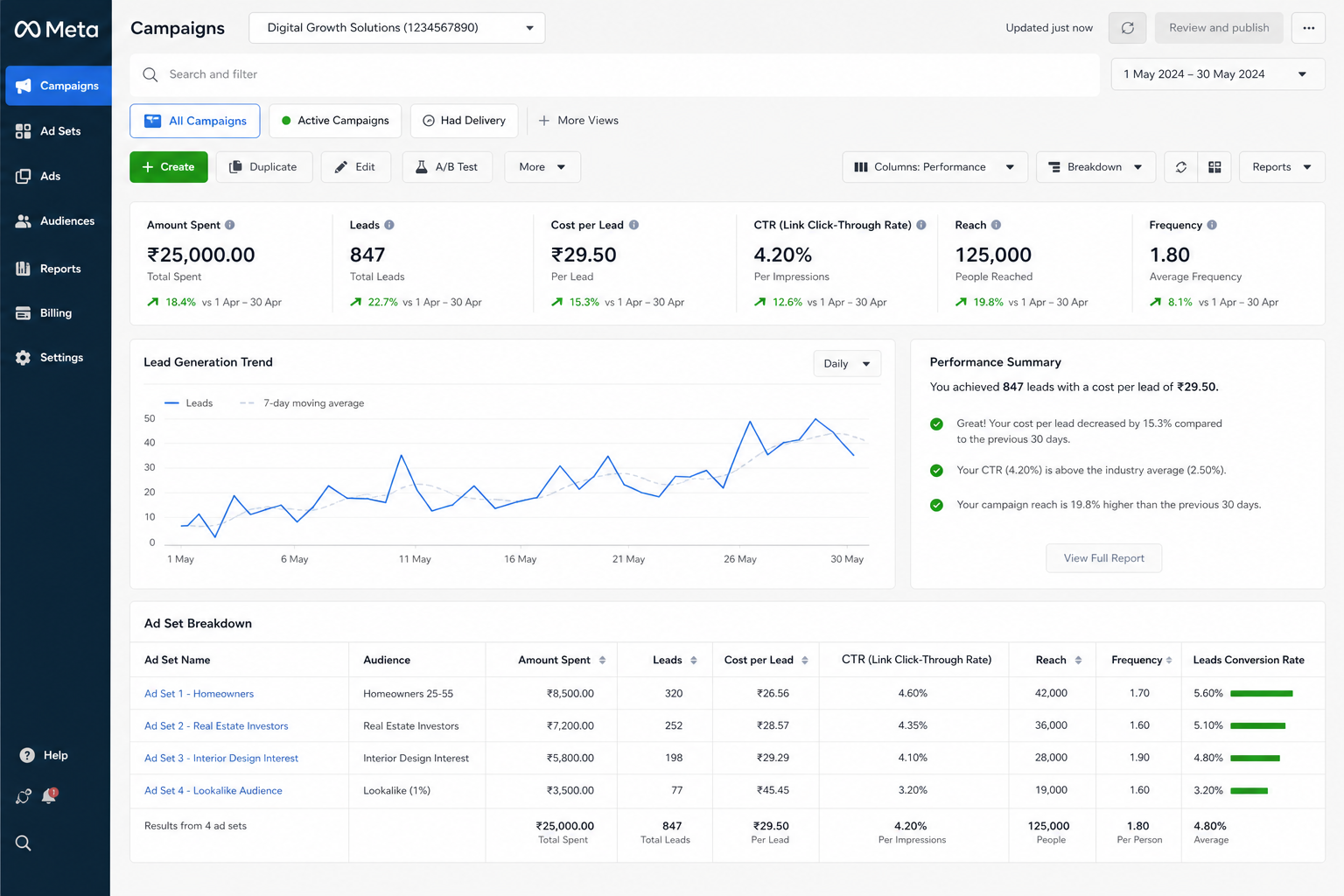The width and height of the screenshot is (1344, 896).
Task: Click the ₹45.45 cost per lead cell
Action: (x=773, y=791)
